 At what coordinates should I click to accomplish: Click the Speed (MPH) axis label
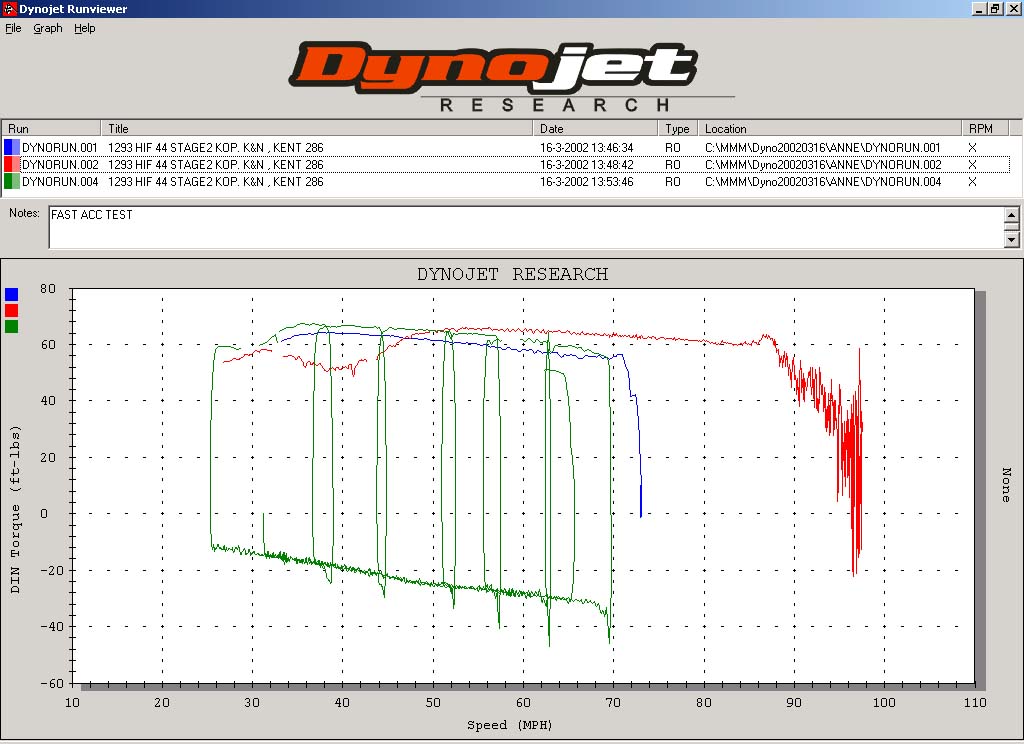point(509,724)
